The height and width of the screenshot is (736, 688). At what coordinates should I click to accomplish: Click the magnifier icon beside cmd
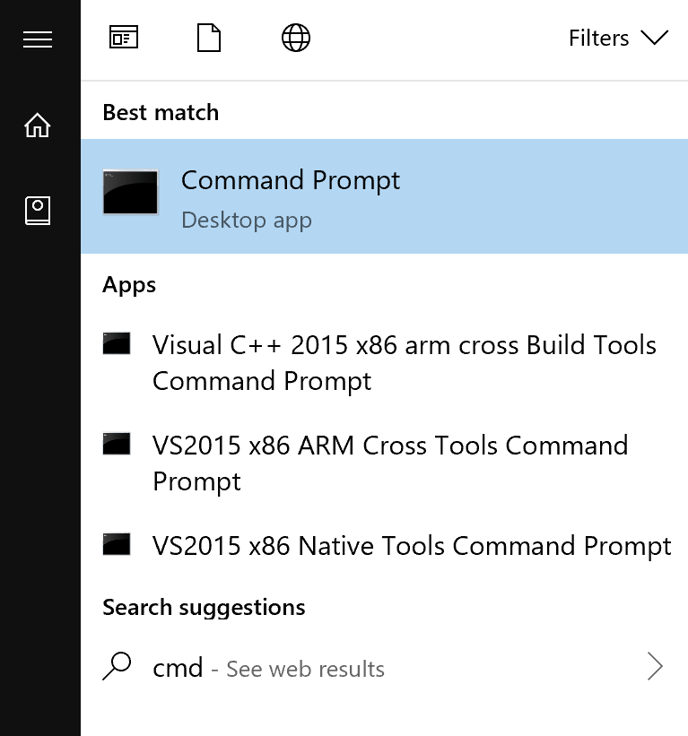pos(117,667)
